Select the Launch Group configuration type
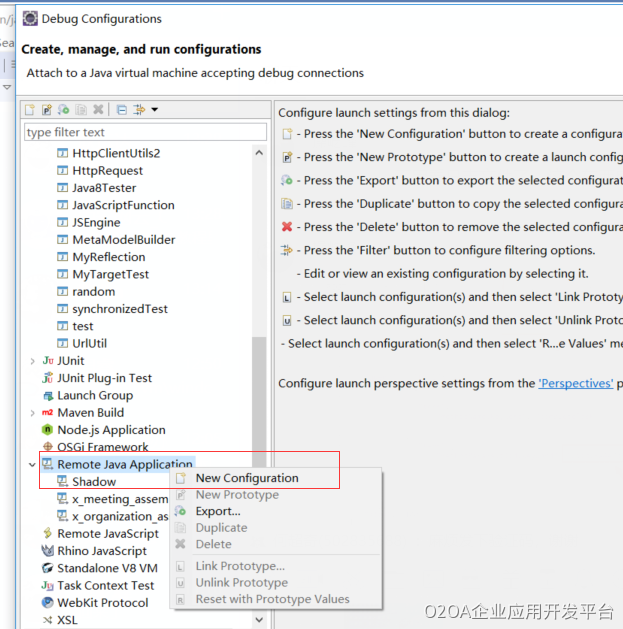 95,395
